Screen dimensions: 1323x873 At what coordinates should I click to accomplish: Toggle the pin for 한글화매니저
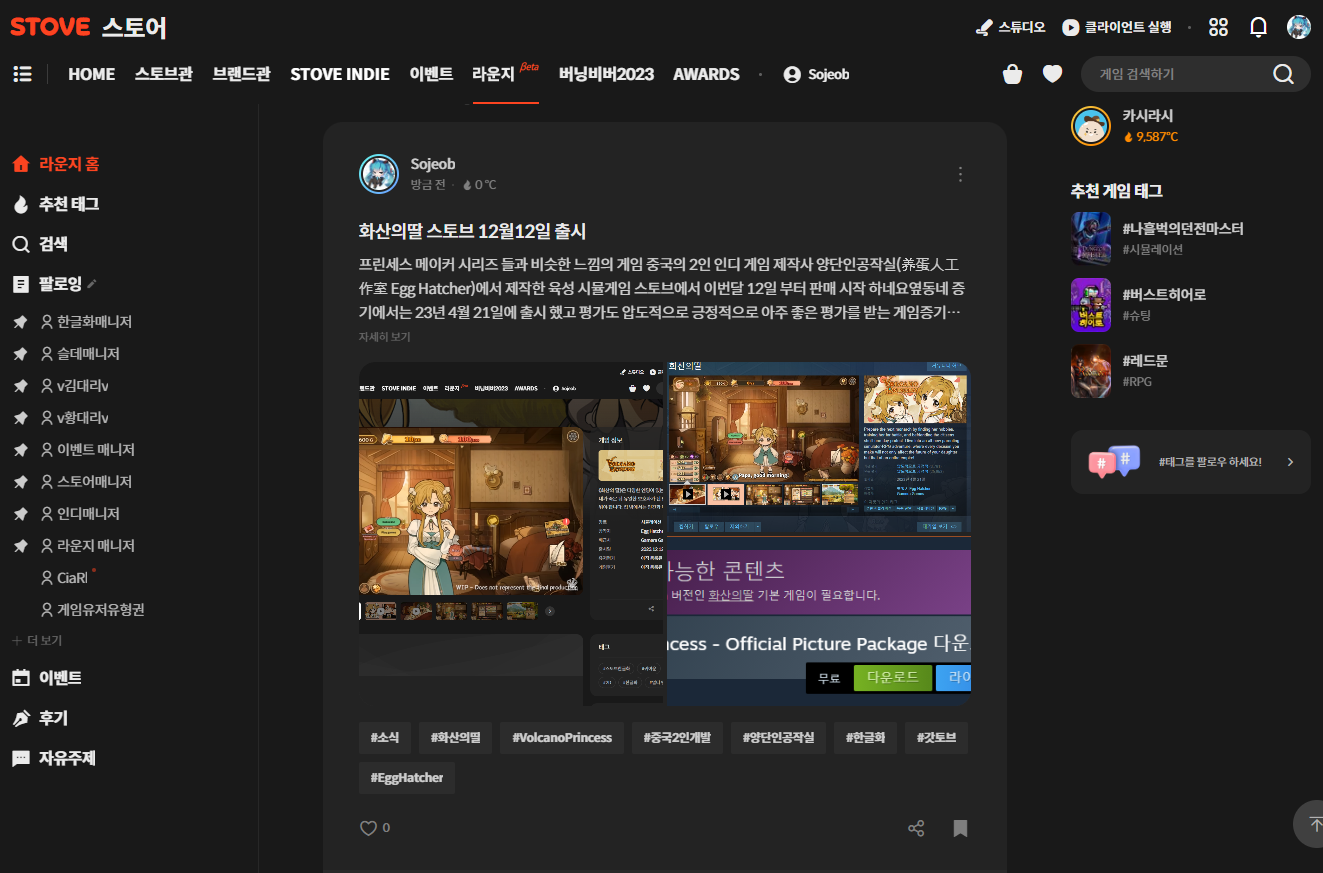(20, 322)
